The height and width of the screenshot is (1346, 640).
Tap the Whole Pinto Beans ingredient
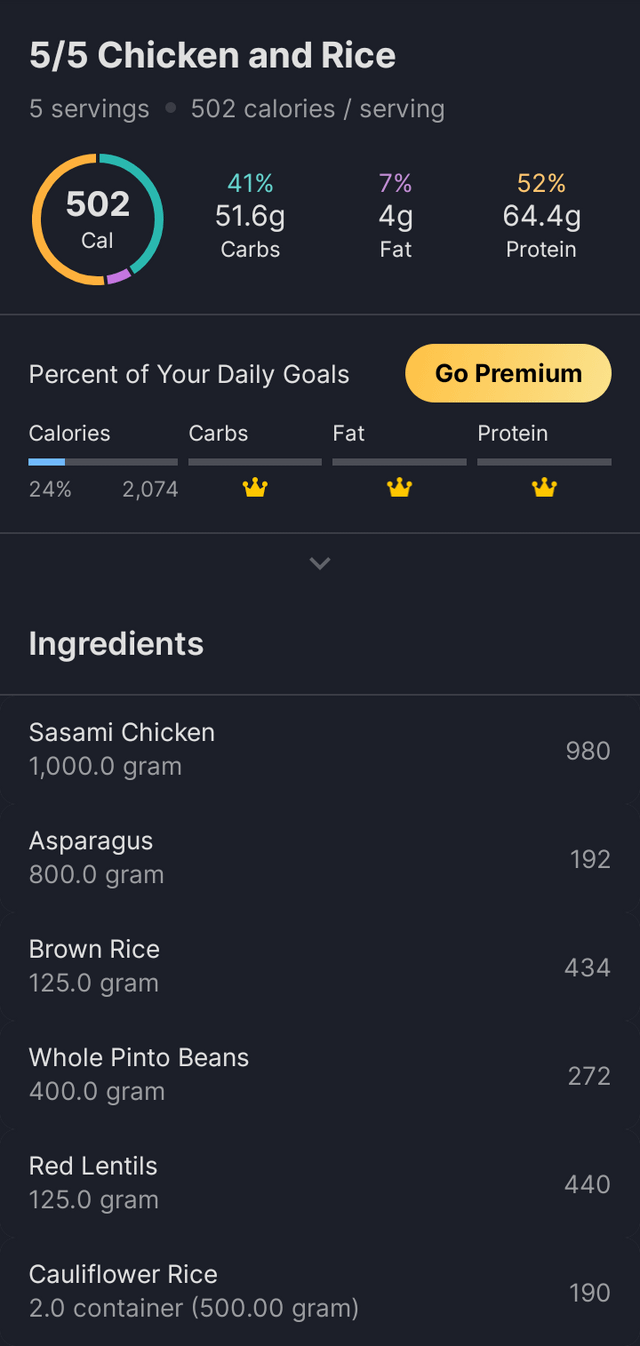pos(320,1074)
